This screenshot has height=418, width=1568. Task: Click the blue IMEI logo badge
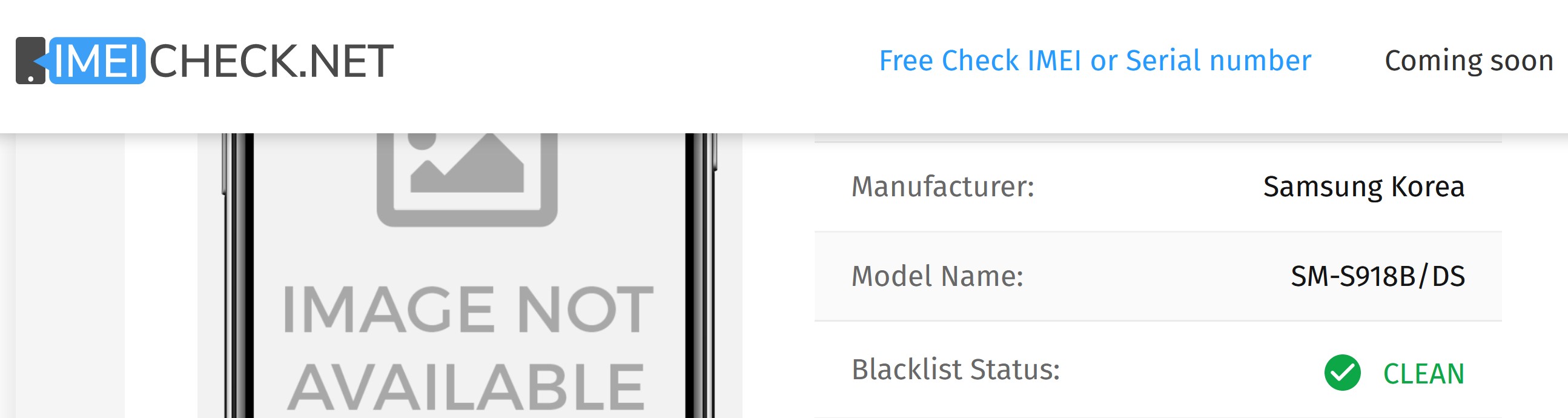pos(98,61)
